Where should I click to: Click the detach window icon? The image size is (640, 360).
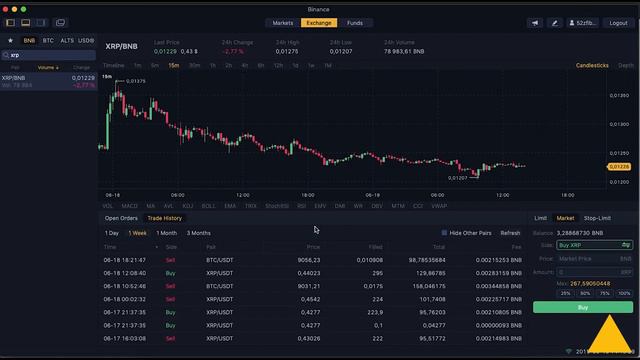tap(60, 23)
